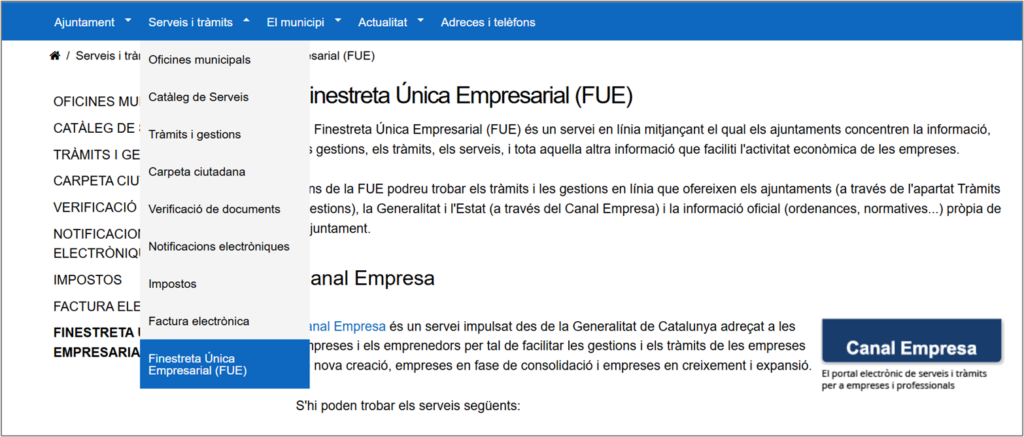Click the home icon in breadcrumb
1024x437 pixels.
coord(54,56)
